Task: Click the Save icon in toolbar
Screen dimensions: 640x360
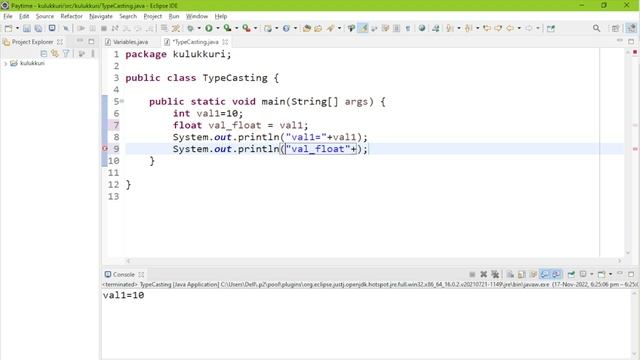Action: tap(27, 28)
